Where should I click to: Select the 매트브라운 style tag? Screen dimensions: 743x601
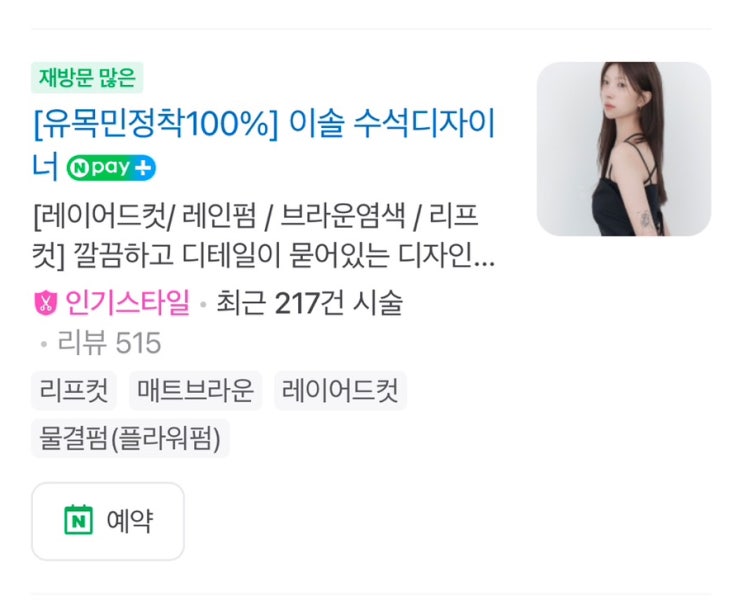[195, 391]
